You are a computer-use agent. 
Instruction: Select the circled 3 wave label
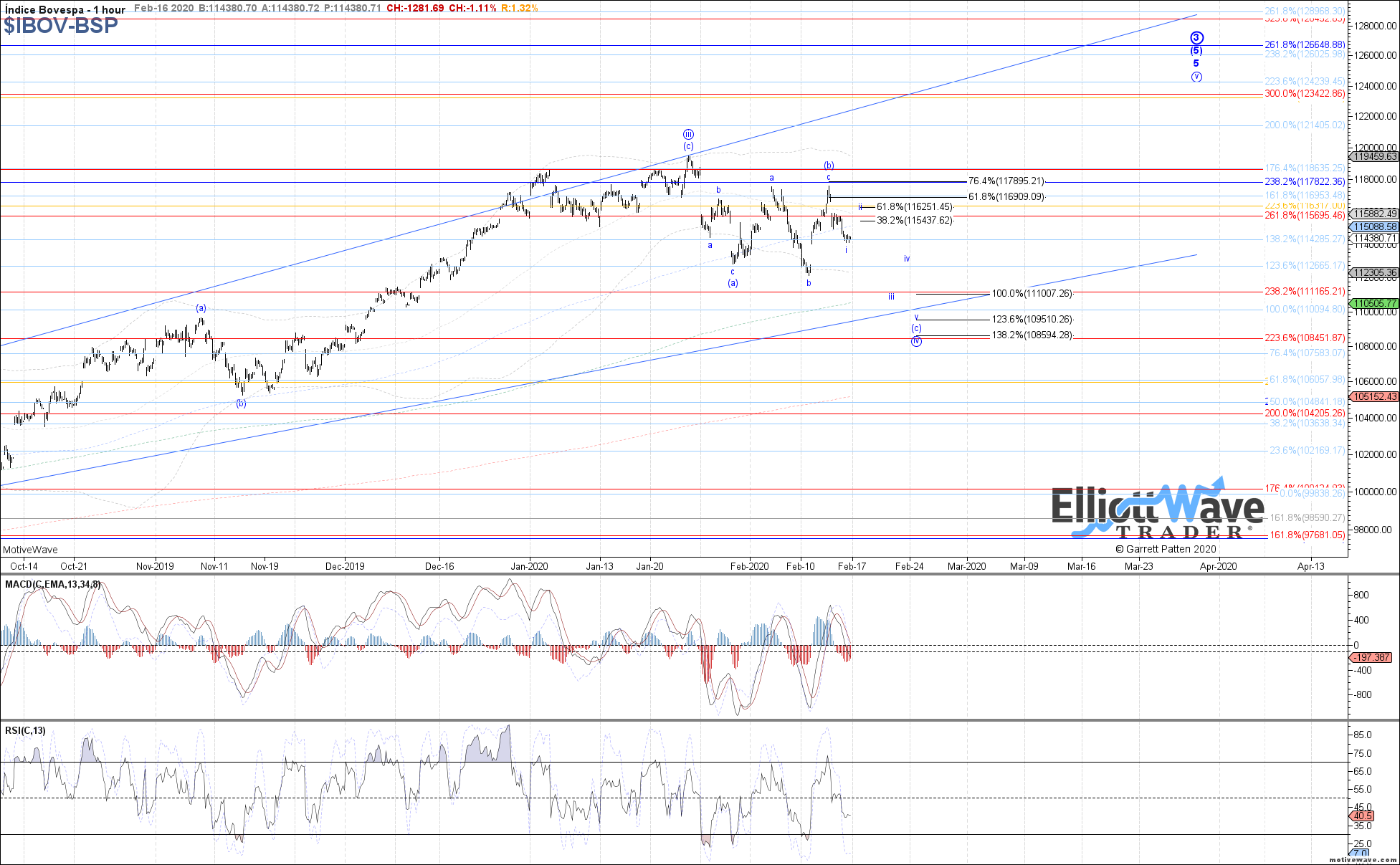pos(1196,38)
